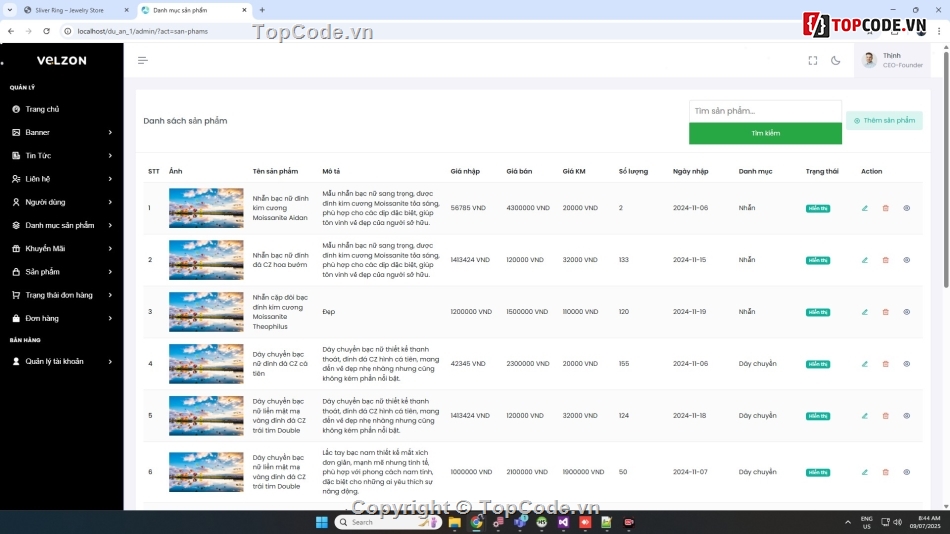Select product name Nhẫn cặp đôi bạc Theophilus

pyautogui.click(x=281, y=312)
